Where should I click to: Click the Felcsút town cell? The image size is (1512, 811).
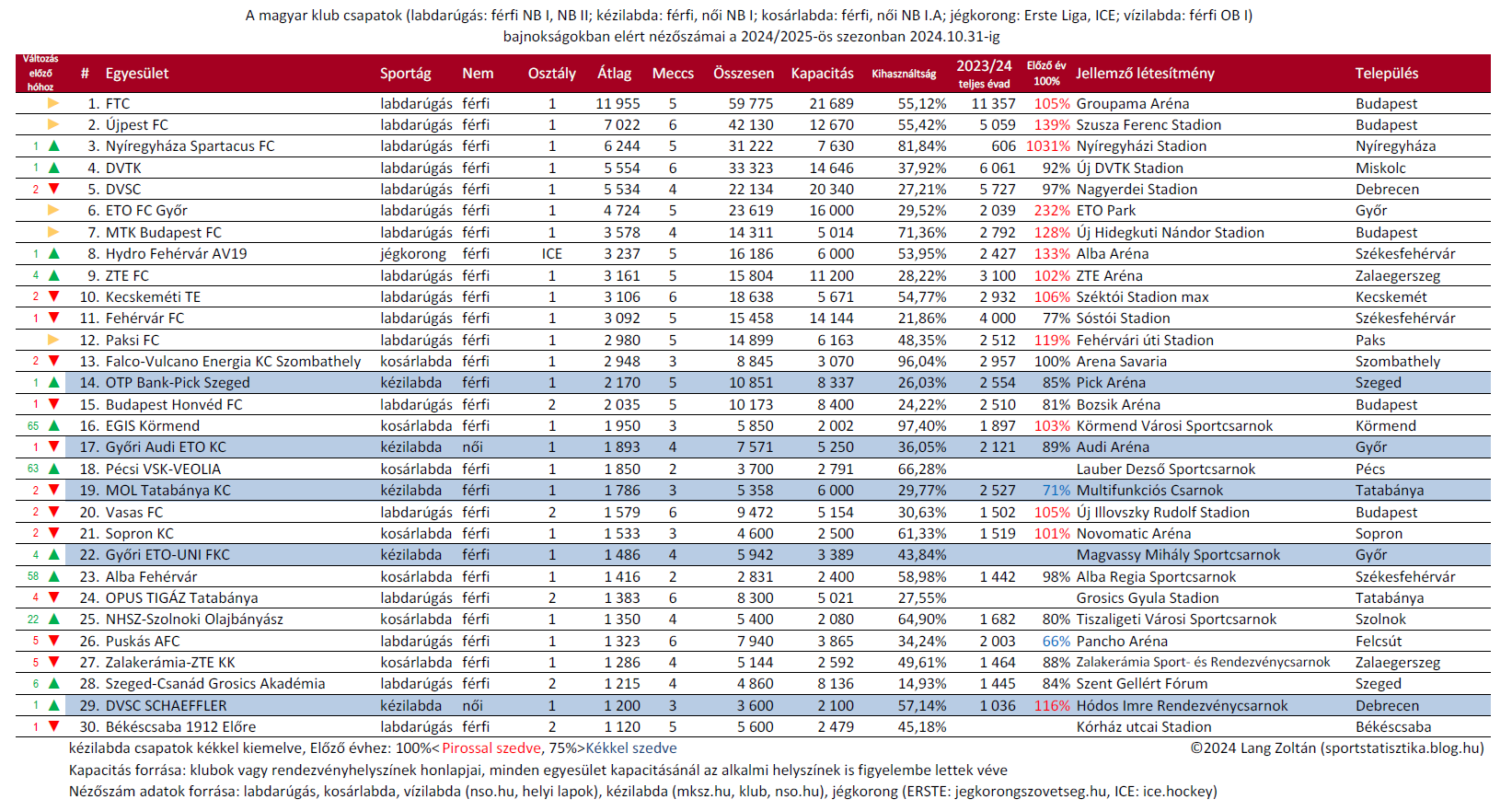[1380, 642]
